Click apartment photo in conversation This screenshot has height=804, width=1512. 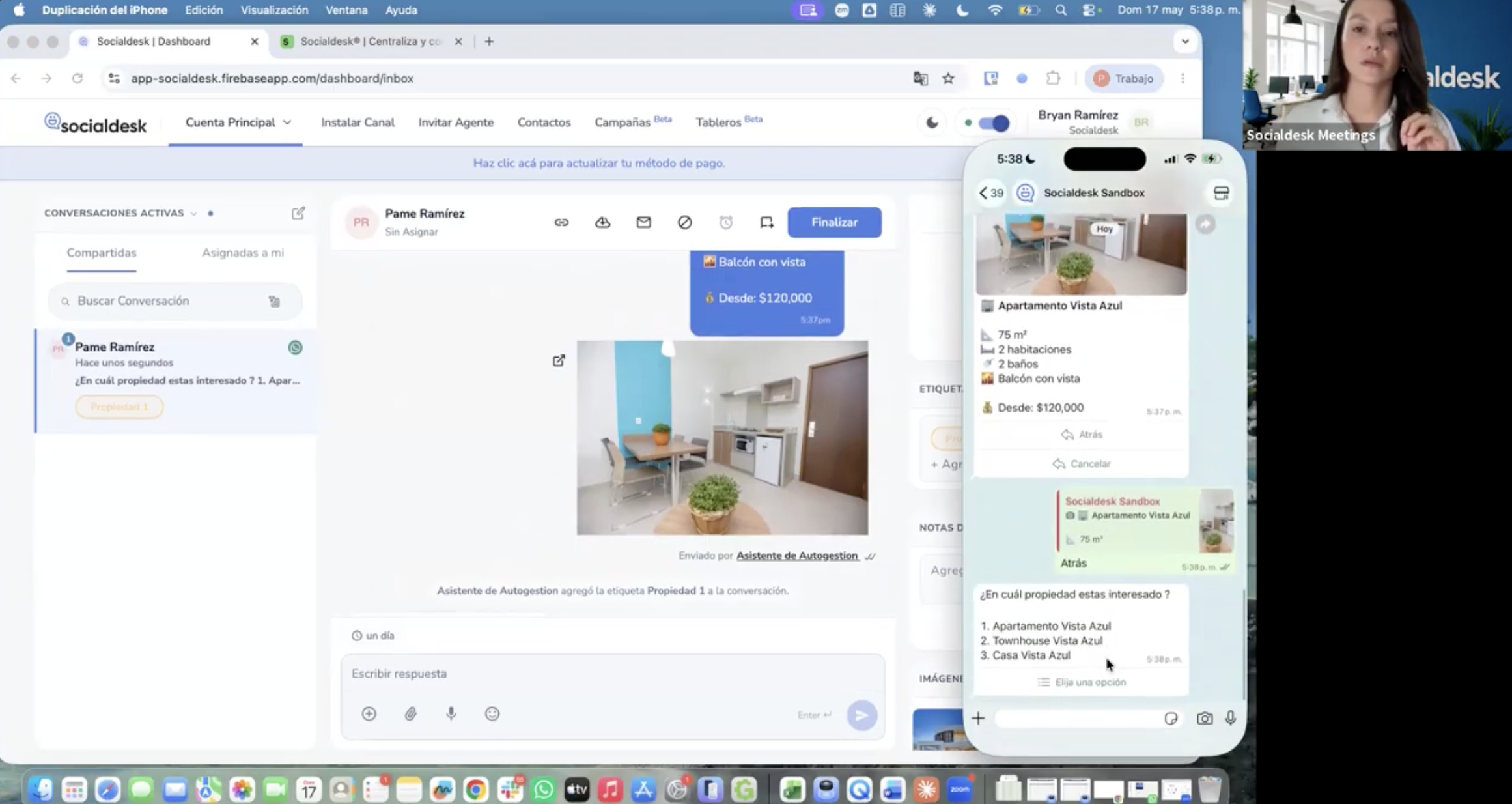pos(722,438)
